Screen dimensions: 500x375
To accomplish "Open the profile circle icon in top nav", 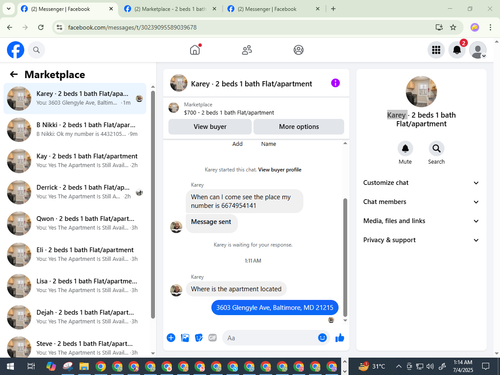I will [x=298, y=50].
